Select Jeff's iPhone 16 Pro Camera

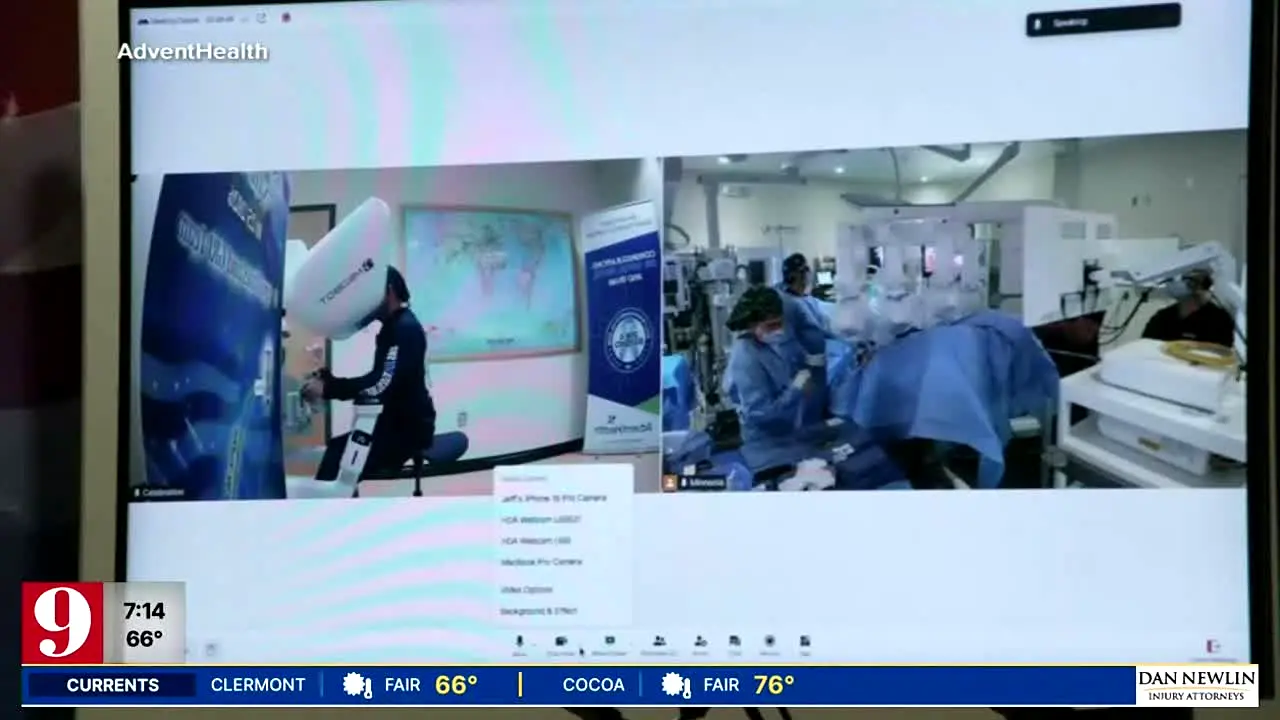[553, 498]
